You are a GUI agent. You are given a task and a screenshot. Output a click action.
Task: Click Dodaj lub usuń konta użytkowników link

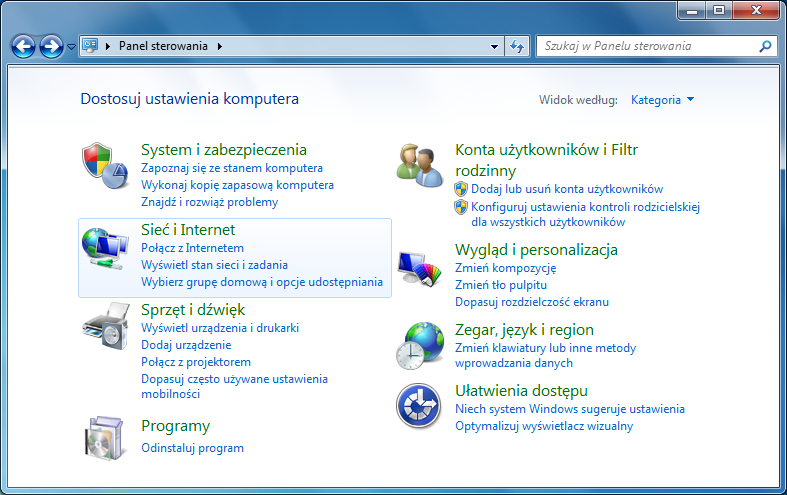pos(566,189)
